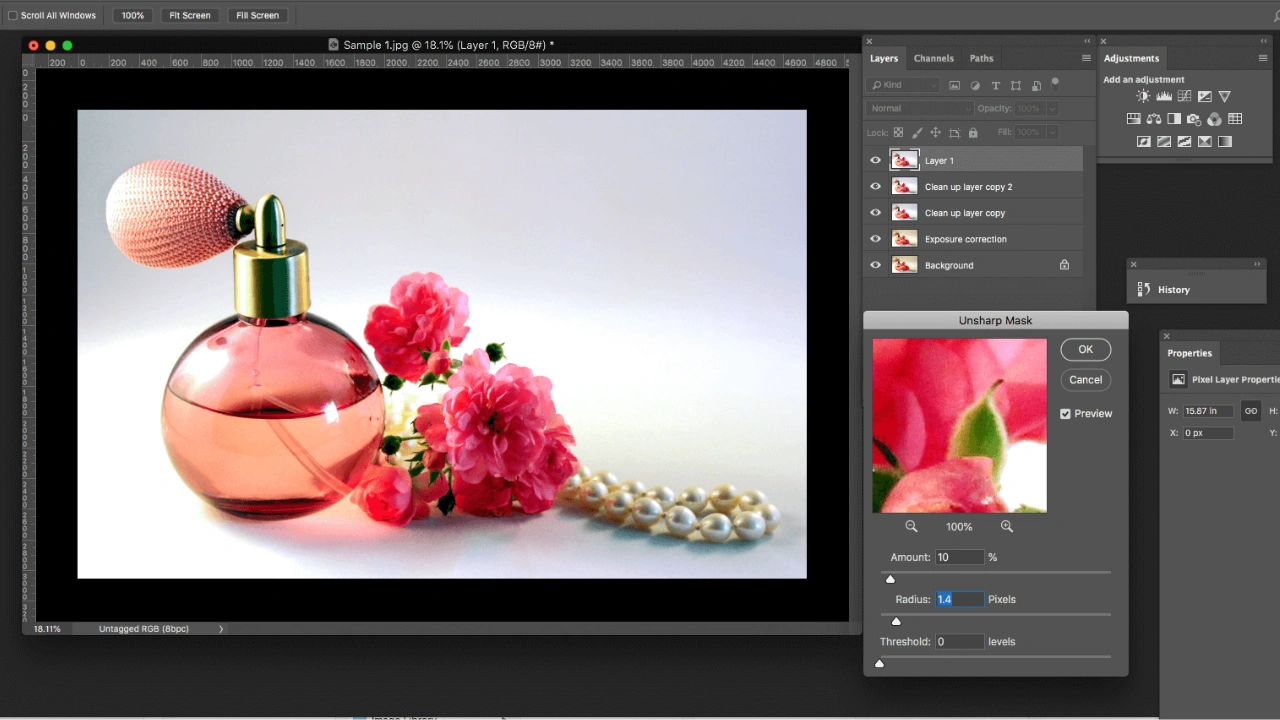Switch to the Channels tab
This screenshot has width=1280, height=720.
click(933, 58)
